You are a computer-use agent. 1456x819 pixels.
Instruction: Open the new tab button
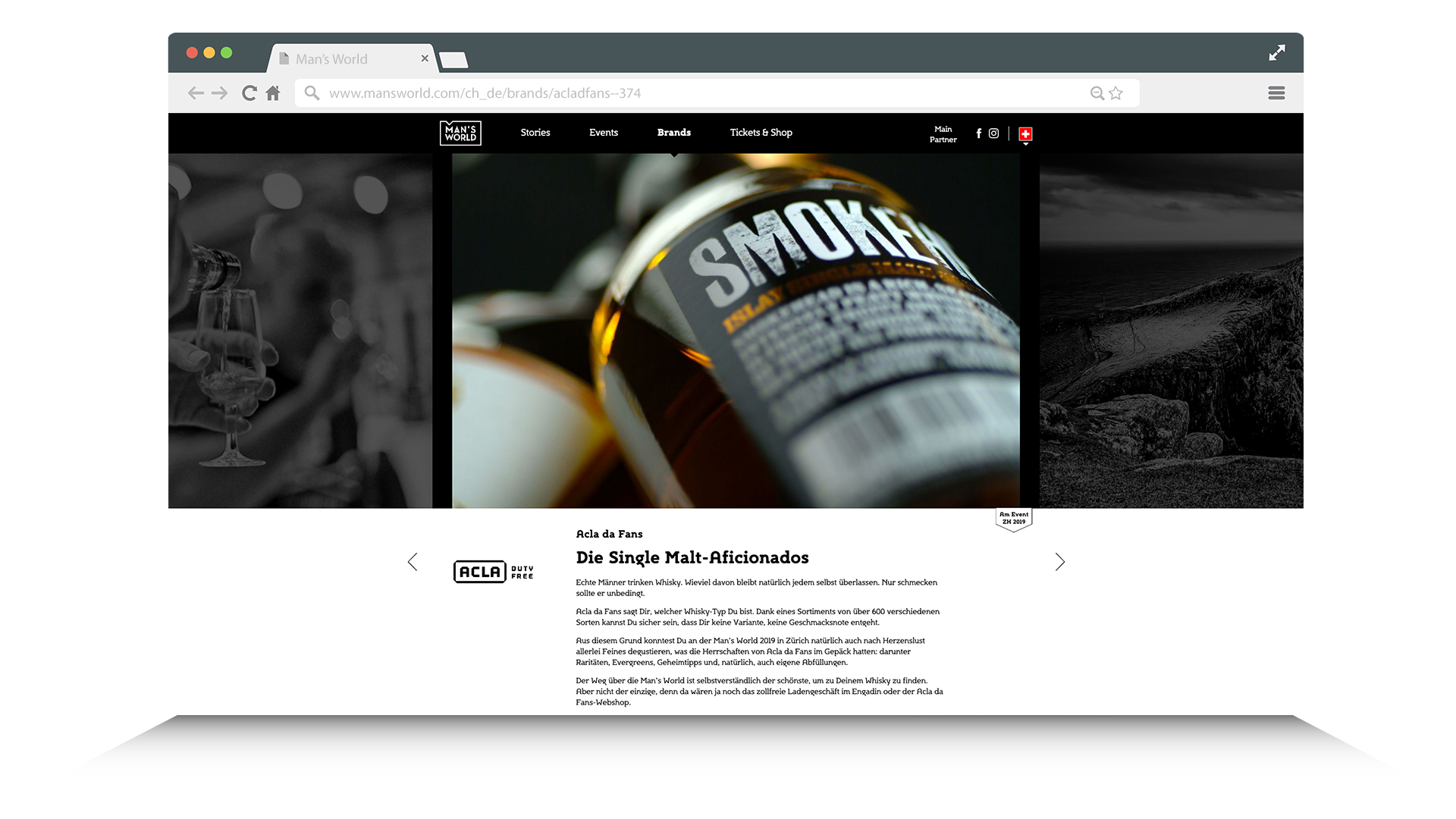(x=453, y=60)
